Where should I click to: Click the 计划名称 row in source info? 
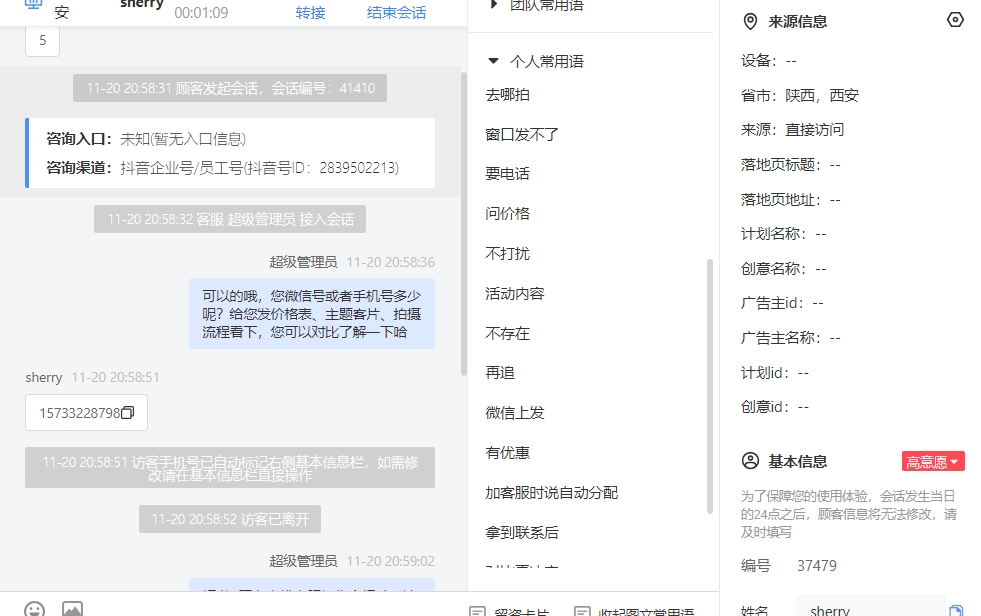click(x=783, y=235)
